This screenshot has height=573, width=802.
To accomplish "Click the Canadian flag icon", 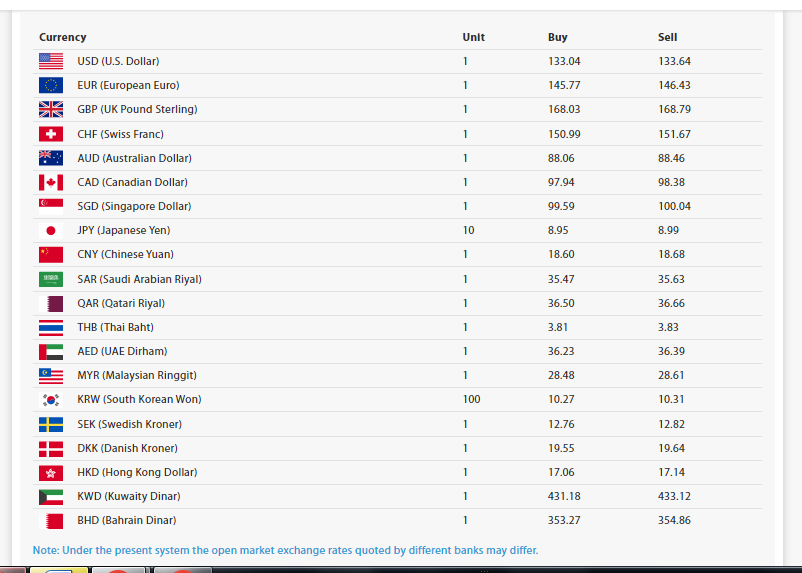I will pyautogui.click(x=51, y=182).
